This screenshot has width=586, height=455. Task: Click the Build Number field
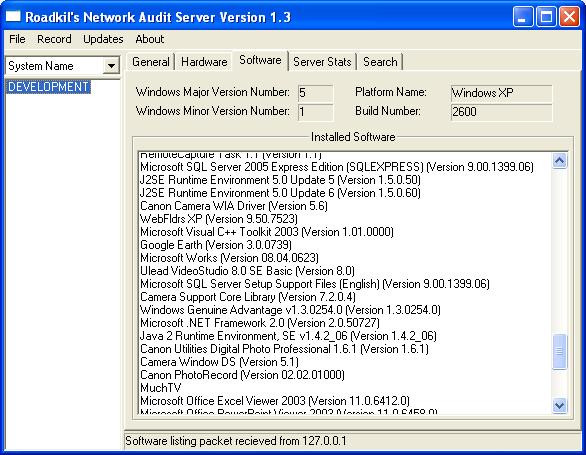(501, 112)
